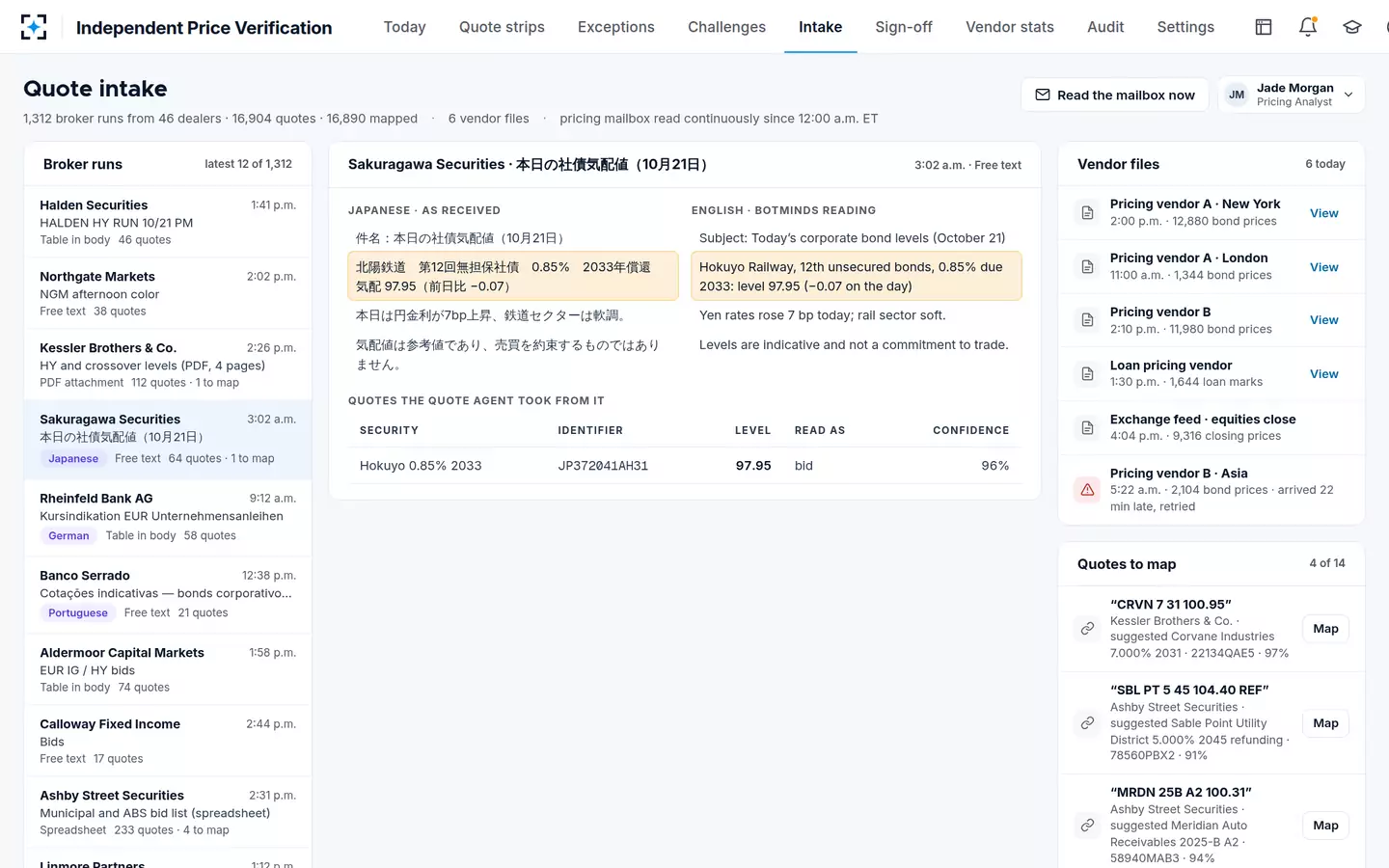Click JM avatar initials

coord(1237,95)
